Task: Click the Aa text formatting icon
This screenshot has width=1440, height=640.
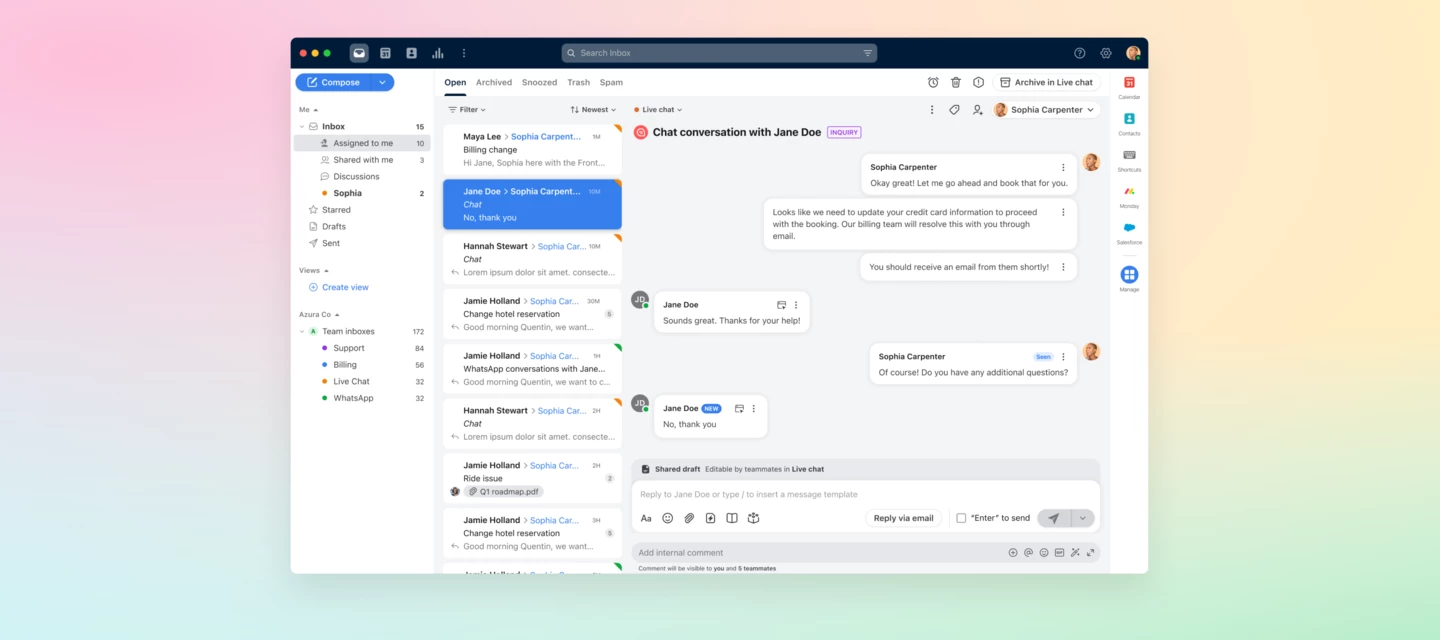Action: [646, 518]
